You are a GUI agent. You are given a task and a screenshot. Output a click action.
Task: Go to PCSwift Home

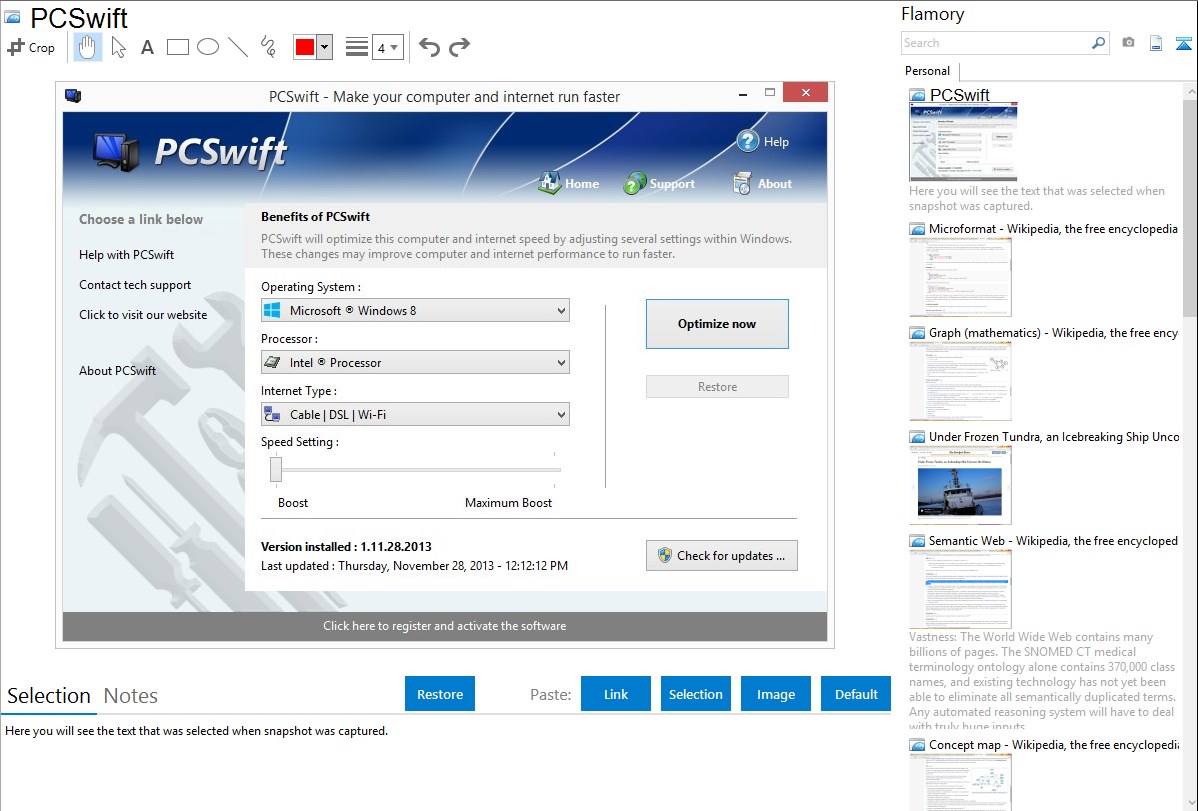[x=568, y=183]
